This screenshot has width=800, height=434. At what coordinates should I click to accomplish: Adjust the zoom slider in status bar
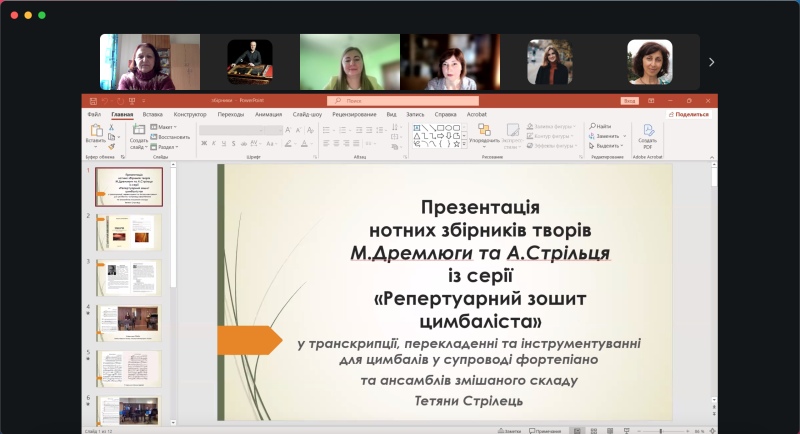tap(660, 431)
